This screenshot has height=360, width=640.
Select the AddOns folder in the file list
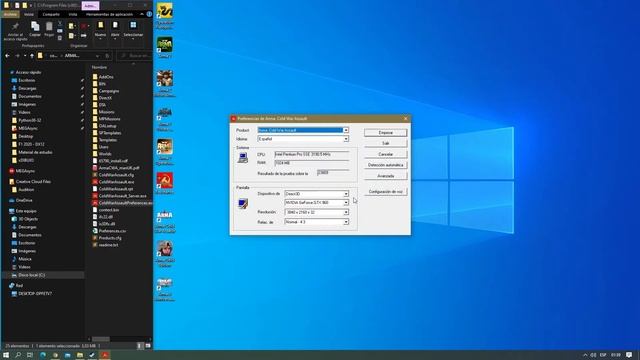[106, 77]
